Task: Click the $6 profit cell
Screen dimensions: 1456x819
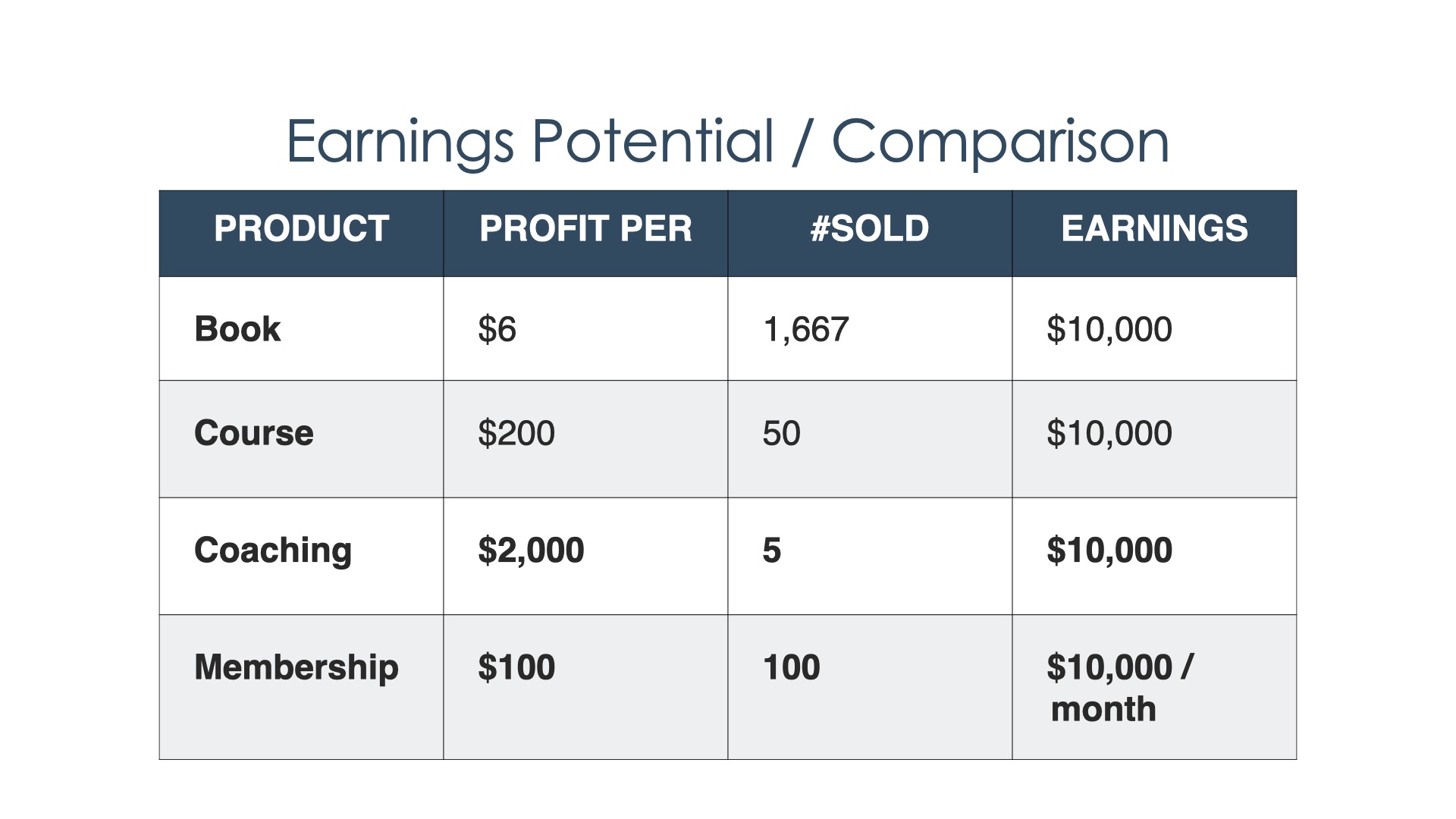Action: [x=585, y=328]
